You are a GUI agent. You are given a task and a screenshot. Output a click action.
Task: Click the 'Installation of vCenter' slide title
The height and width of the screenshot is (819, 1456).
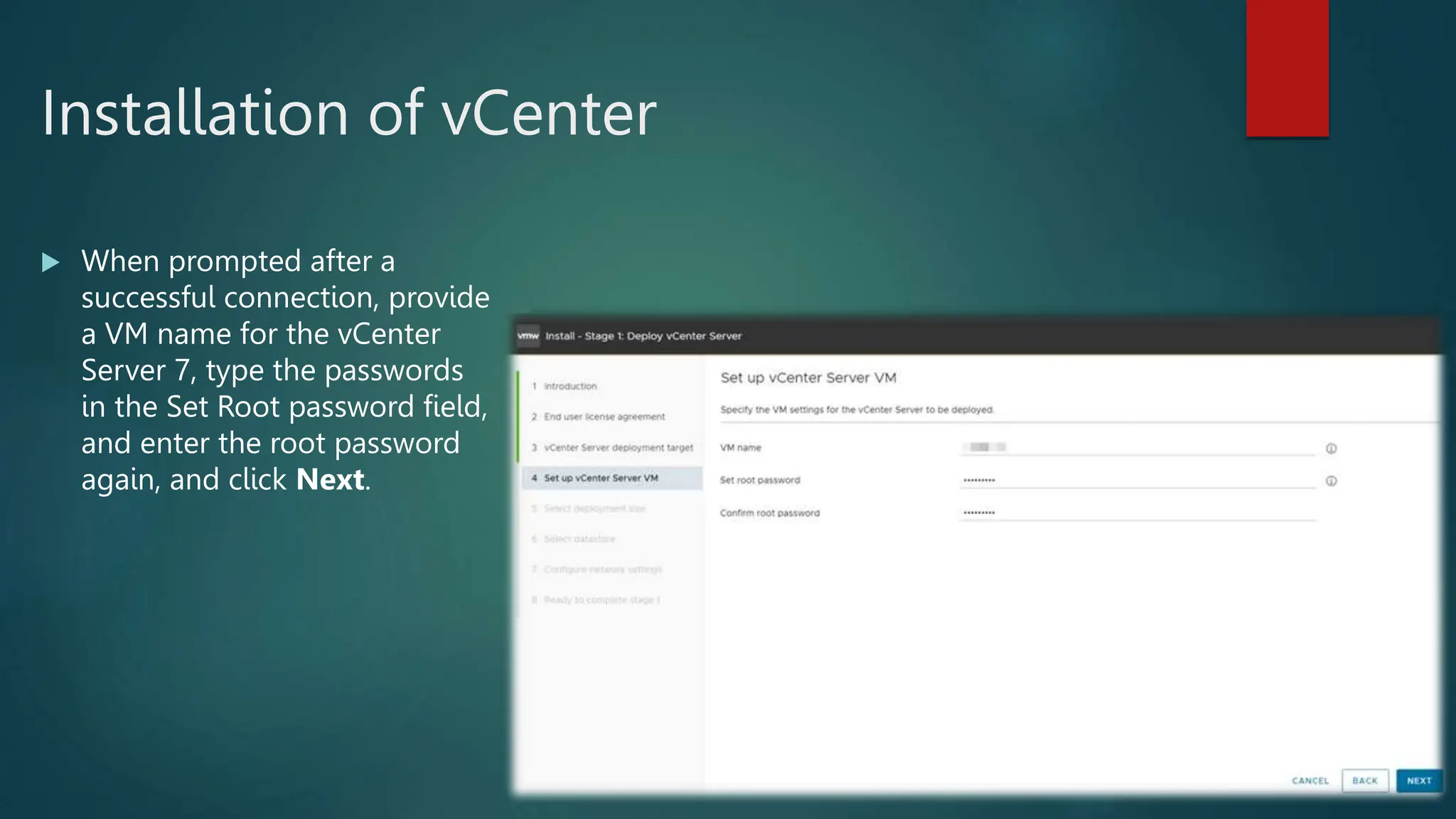(349, 112)
